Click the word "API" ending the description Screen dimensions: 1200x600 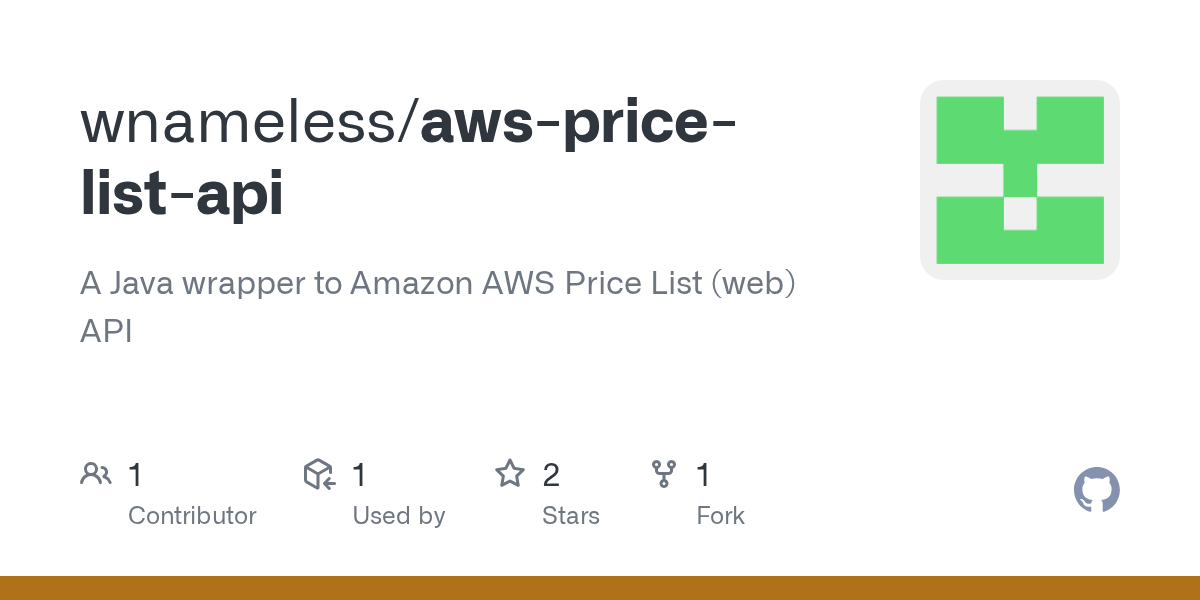click(x=106, y=331)
